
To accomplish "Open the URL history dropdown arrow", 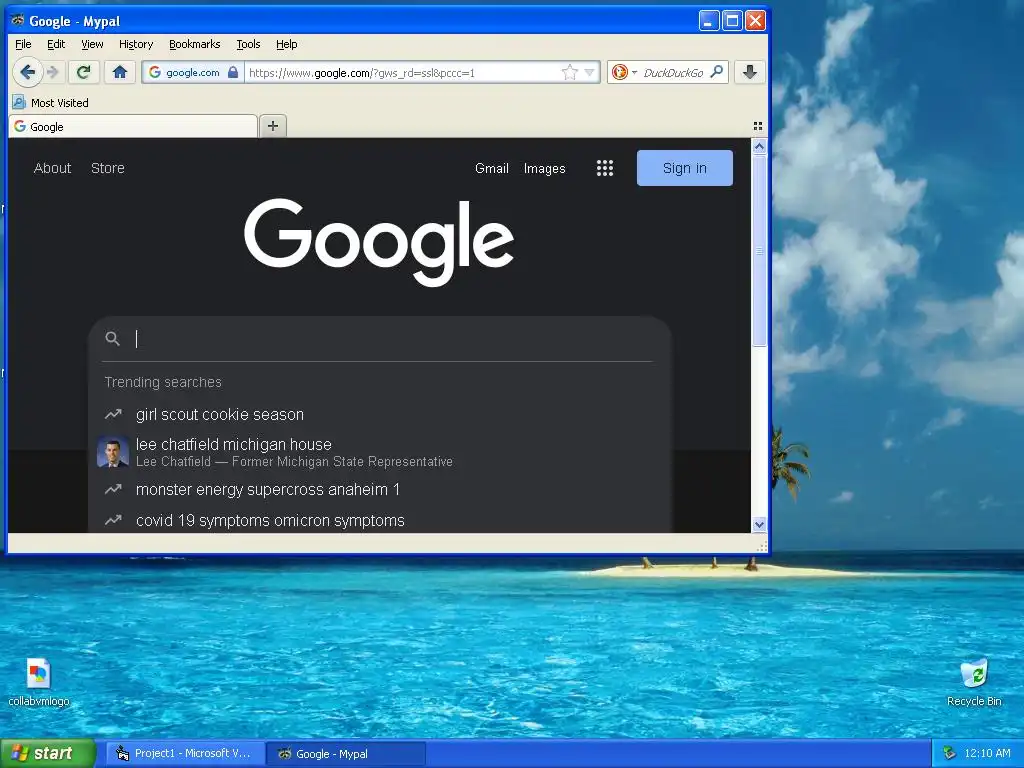I will pyautogui.click(x=589, y=72).
